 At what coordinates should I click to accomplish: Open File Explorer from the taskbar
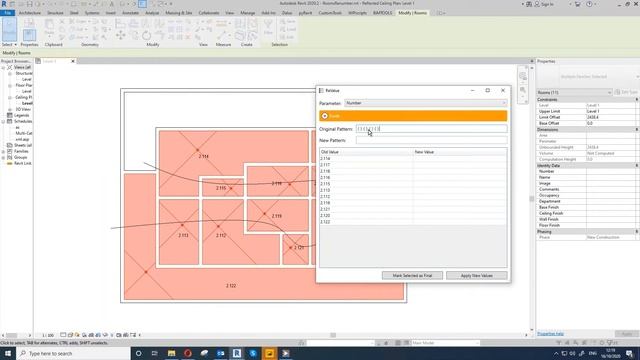pos(171,353)
